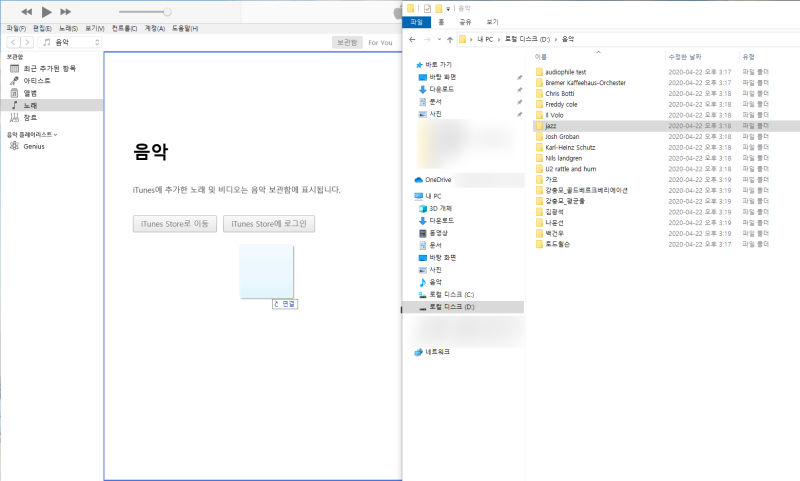
Task: Select the U2 rattle and hum folder
Action: click(570, 169)
